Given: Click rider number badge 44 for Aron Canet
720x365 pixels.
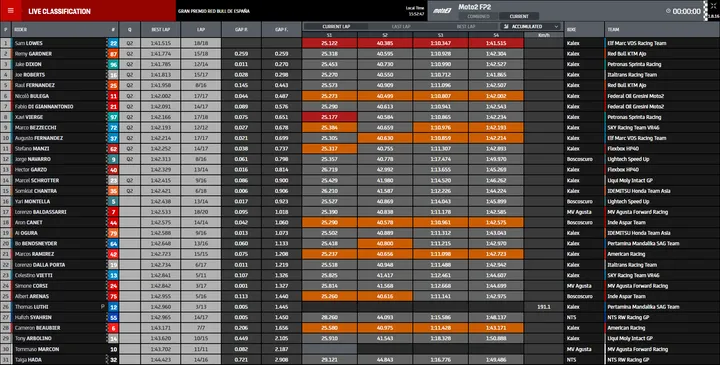Looking at the screenshot, I should click(x=113, y=223).
